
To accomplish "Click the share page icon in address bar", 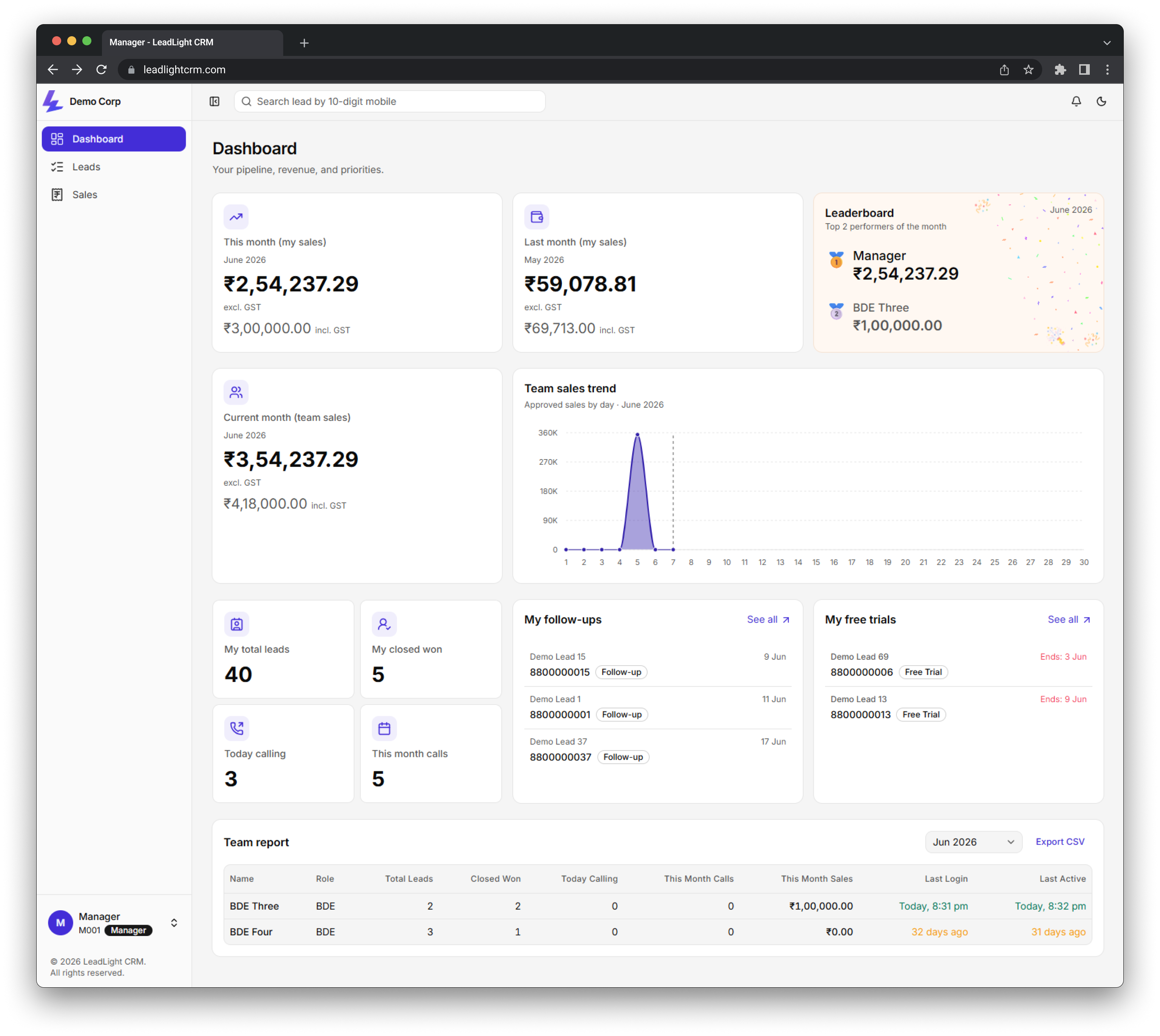I will [x=1004, y=69].
